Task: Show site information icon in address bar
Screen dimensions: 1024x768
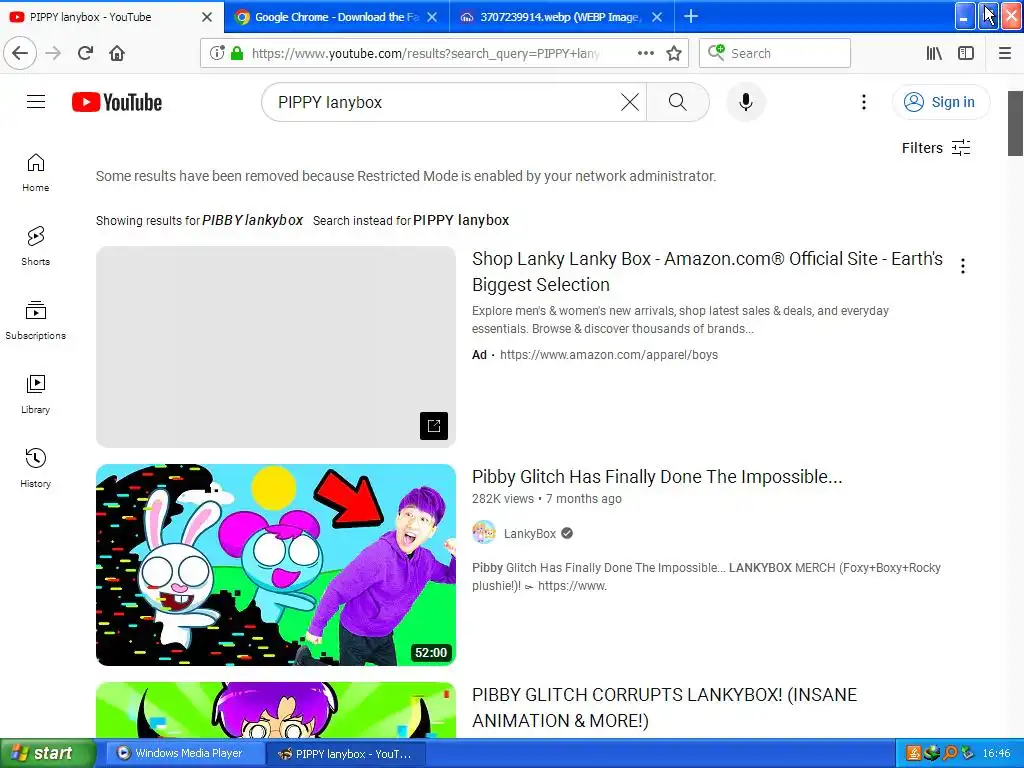Action: pyautogui.click(x=217, y=53)
